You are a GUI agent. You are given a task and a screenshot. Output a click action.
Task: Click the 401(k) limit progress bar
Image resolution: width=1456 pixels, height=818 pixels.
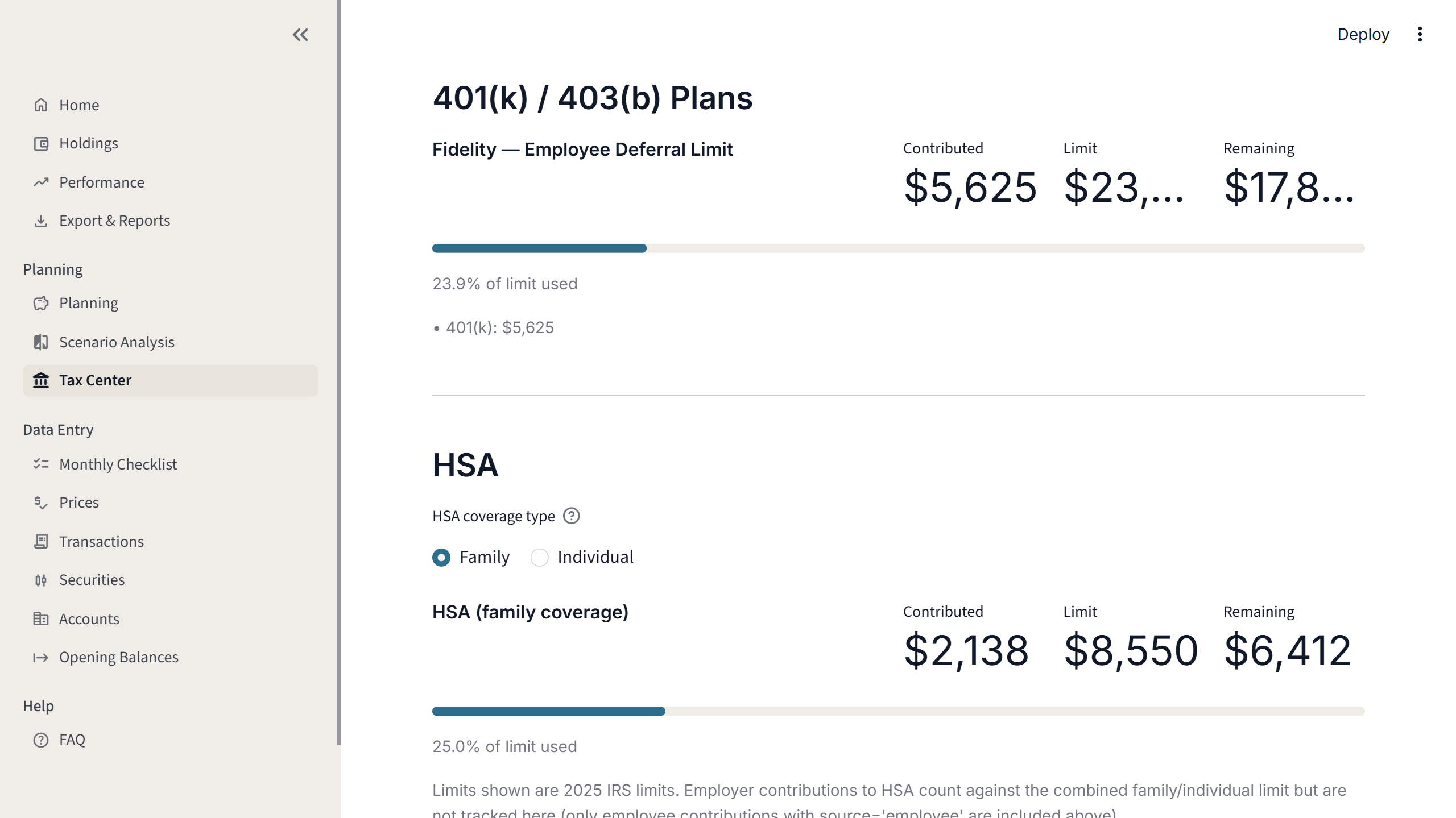[x=898, y=248]
